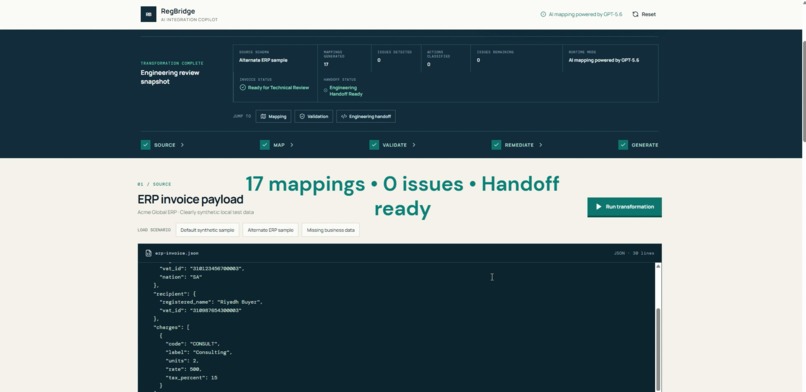
Task: Toggle the REMEDIATE step checkbox
Action: 496,145
